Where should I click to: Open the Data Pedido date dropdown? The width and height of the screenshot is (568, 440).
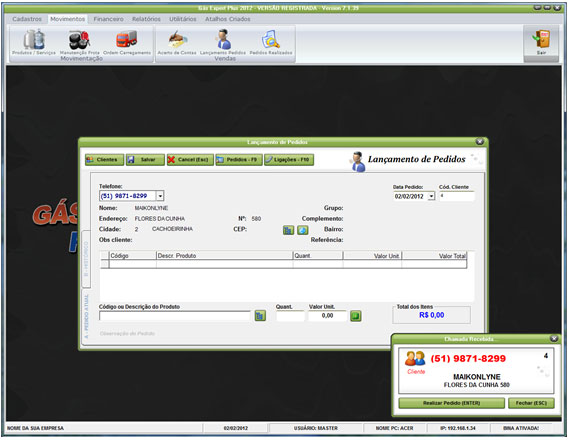click(x=431, y=196)
